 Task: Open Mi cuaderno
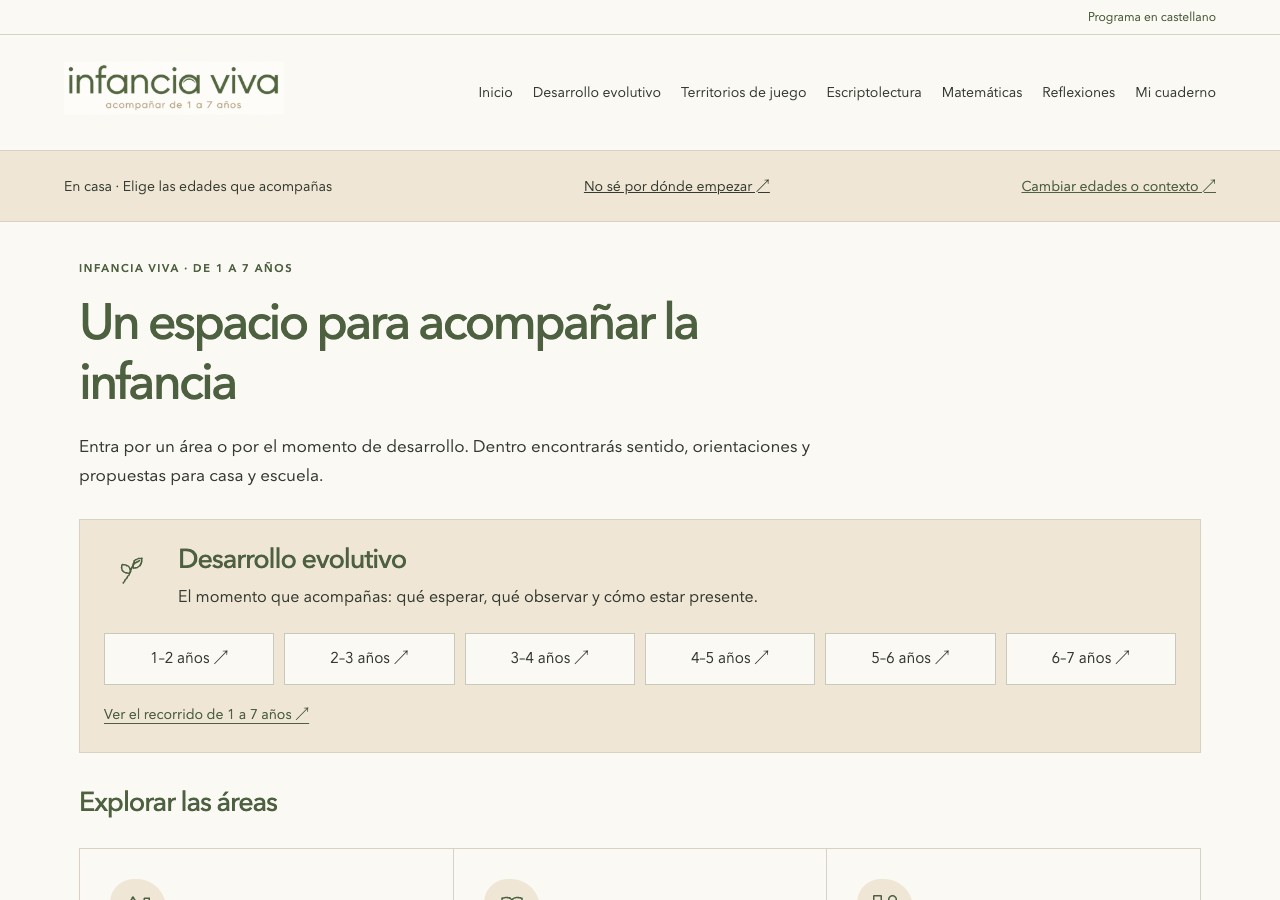[x=1175, y=93]
